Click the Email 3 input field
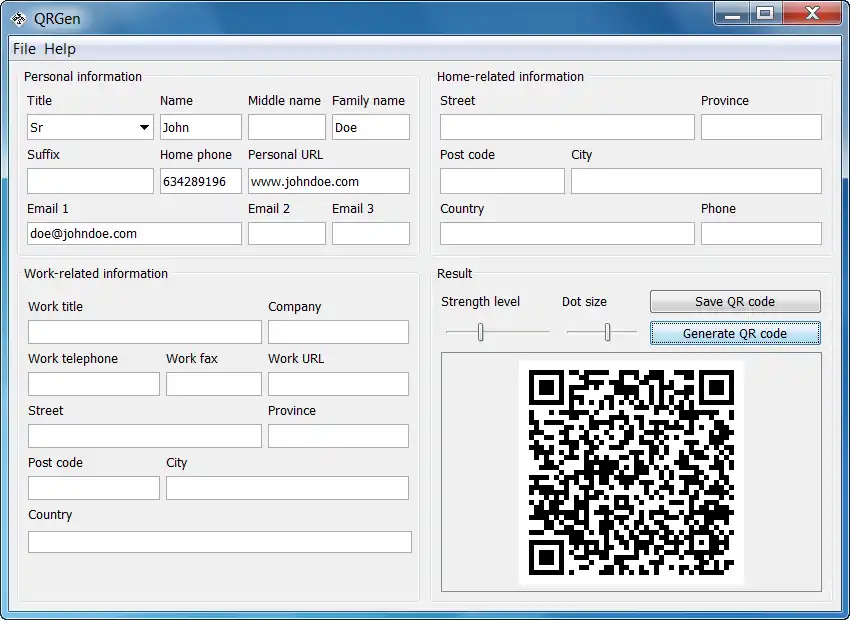This screenshot has width=850, height=620. [371, 234]
